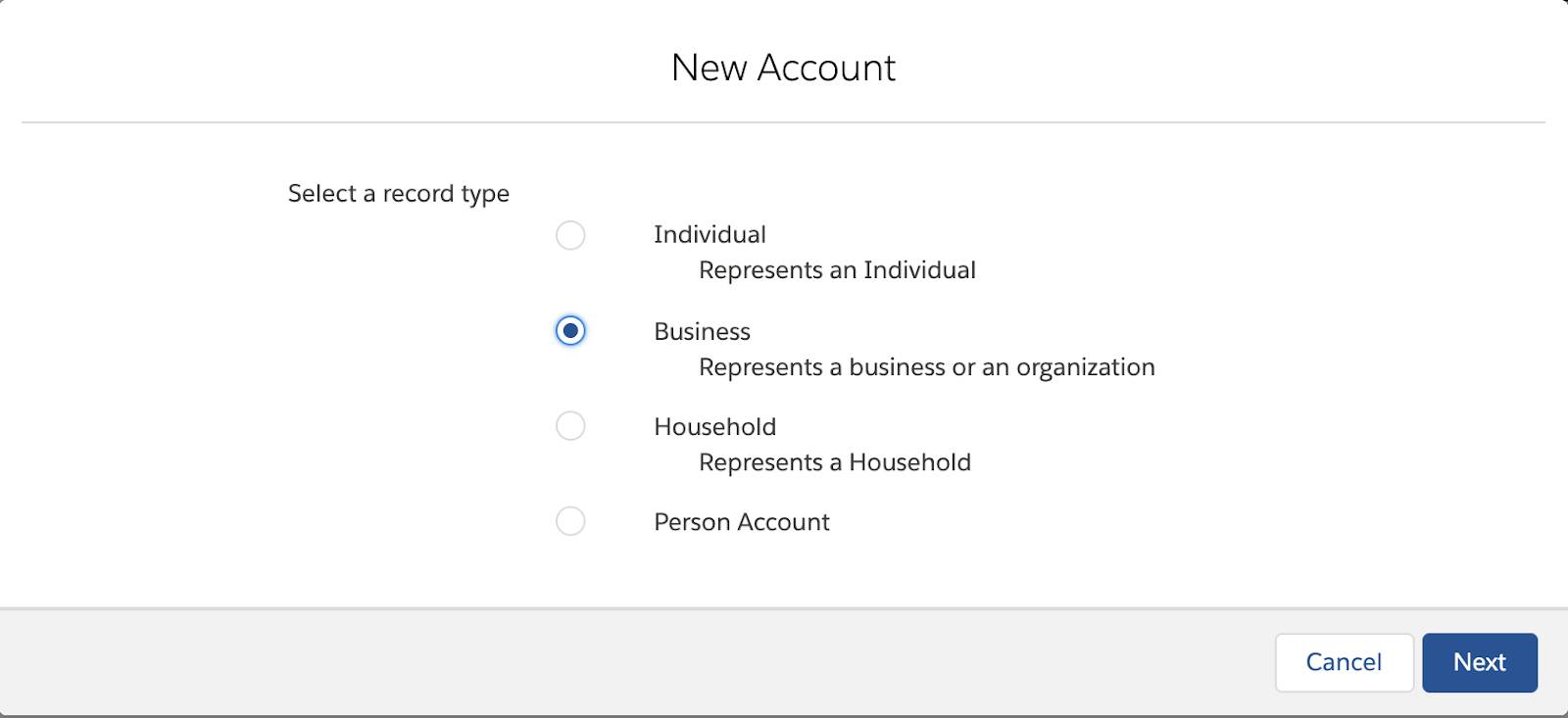The width and height of the screenshot is (1568, 718).
Task: Click the Household record type label
Action: 714,427
